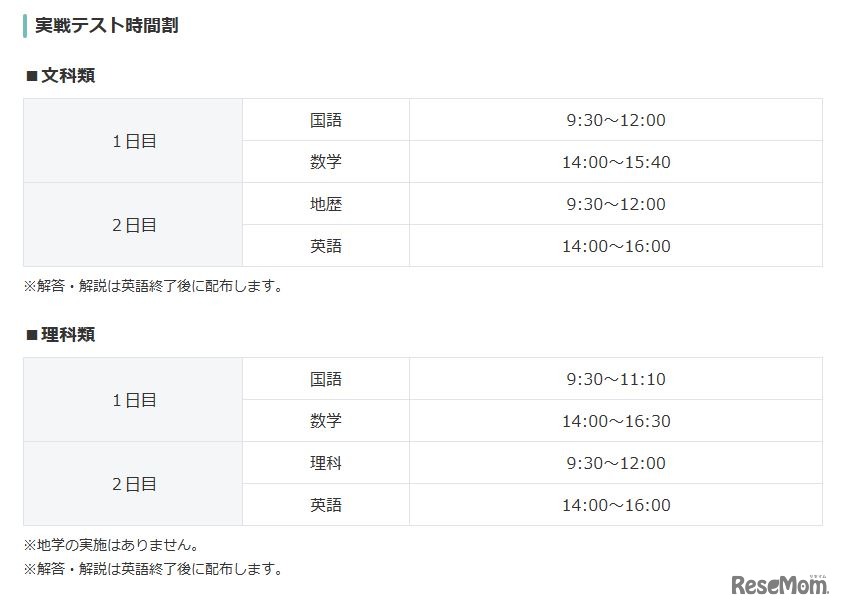Select the 2日目 cell in 文科類 table
842x608 pixels.
pyautogui.click(x=134, y=225)
